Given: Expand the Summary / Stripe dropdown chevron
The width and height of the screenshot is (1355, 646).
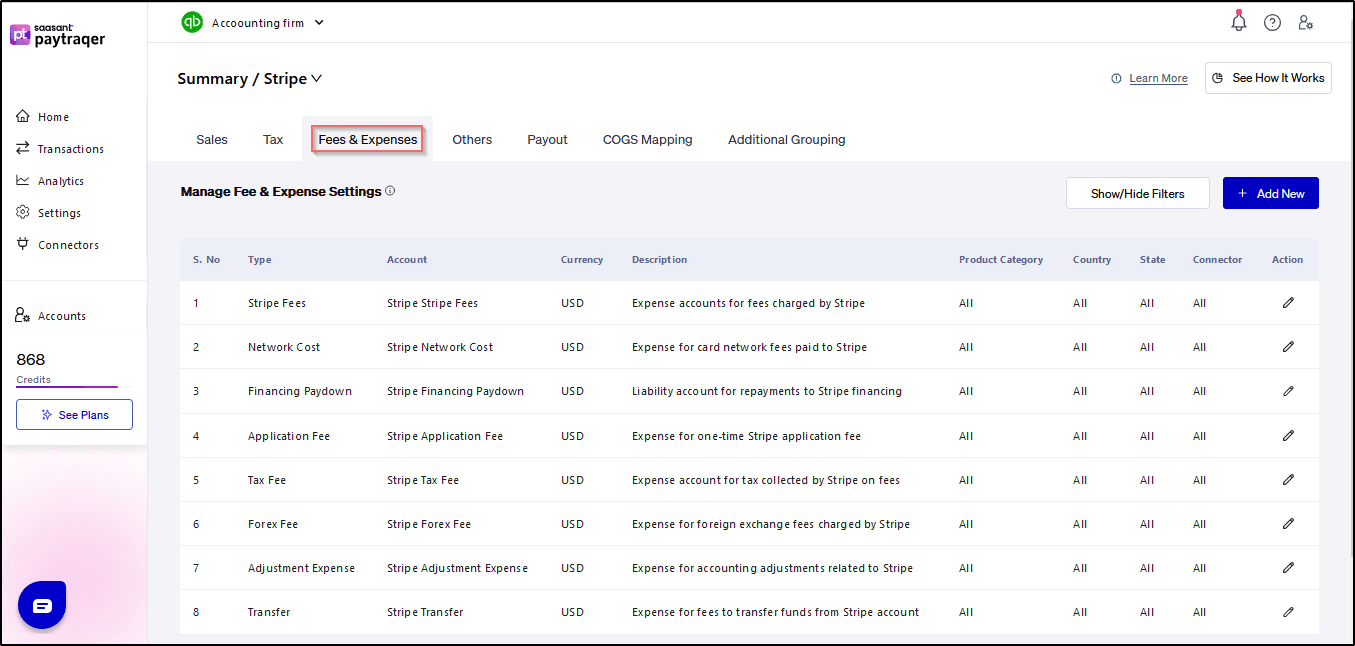Looking at the screenshot, I should pyautogui.click(x=316, y=78).
